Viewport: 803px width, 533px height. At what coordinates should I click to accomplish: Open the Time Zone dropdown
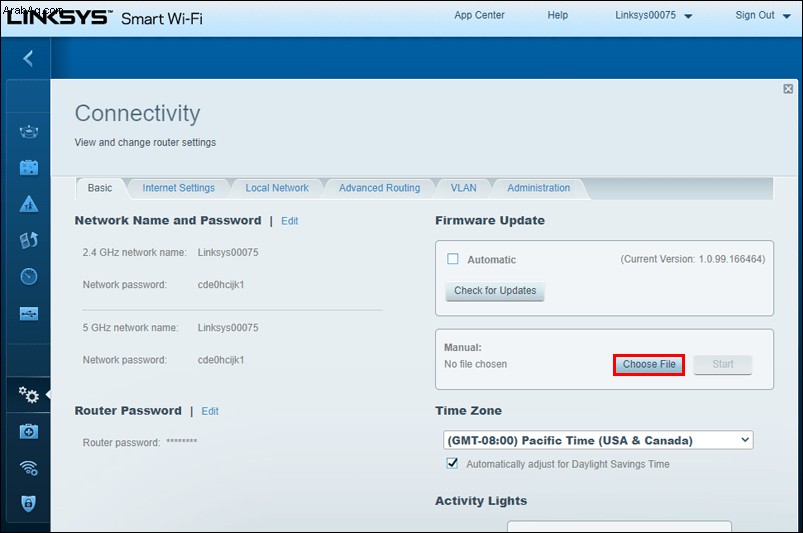598,440
